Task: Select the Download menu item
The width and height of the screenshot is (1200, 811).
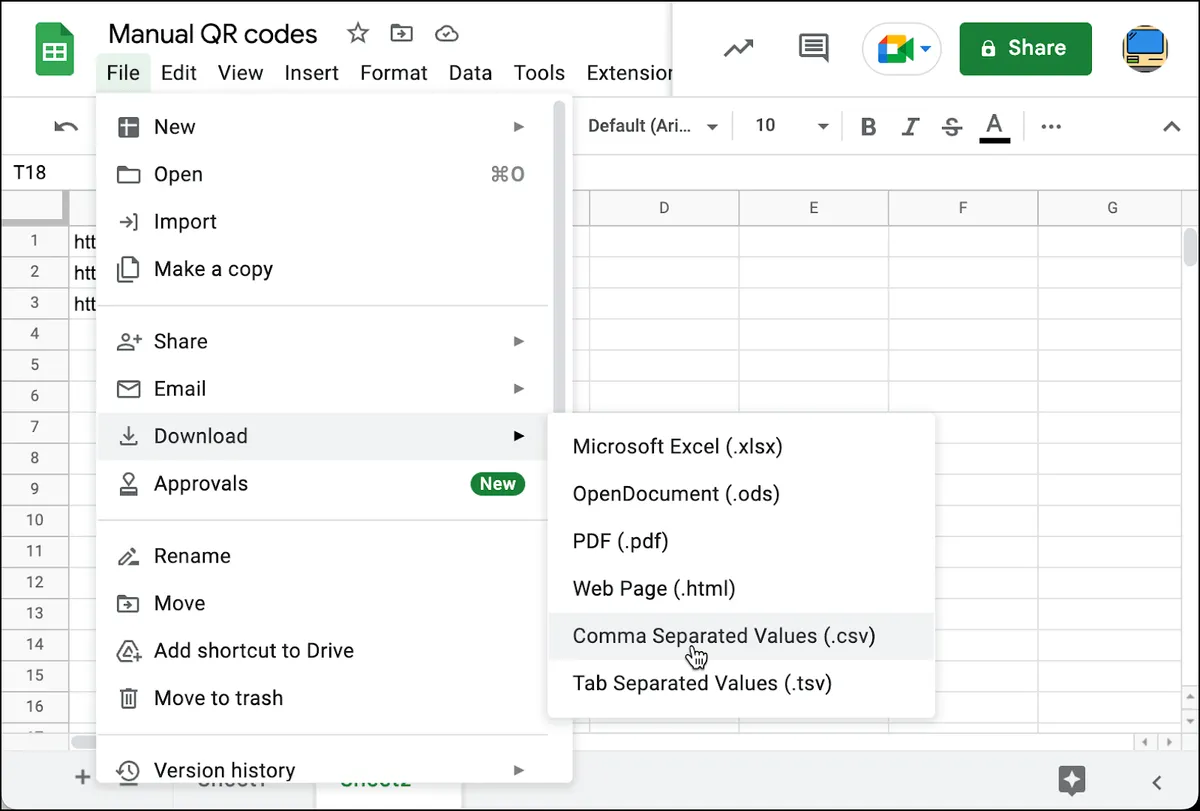Action: coord(322,436)
